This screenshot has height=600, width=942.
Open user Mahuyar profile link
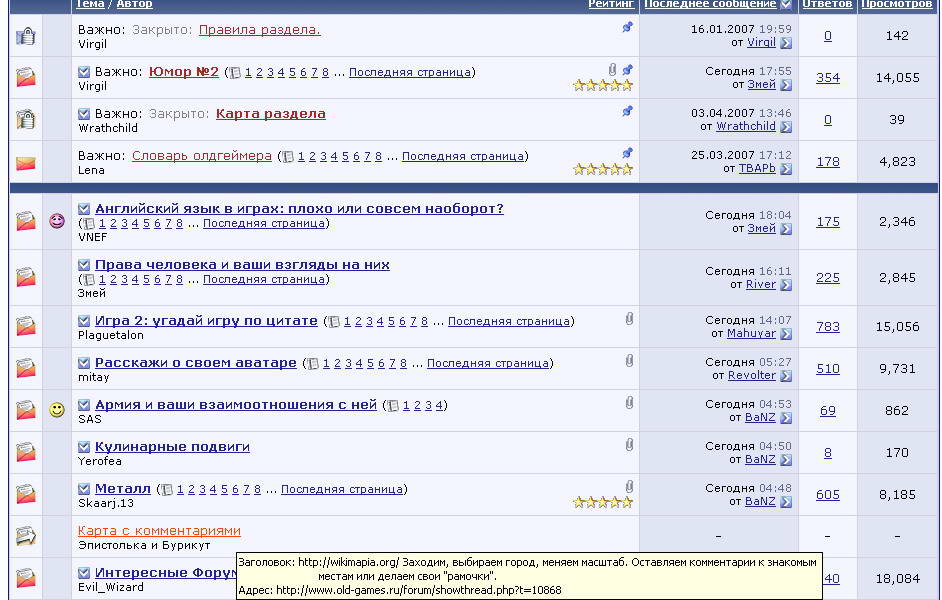click(x=752, y=333)
